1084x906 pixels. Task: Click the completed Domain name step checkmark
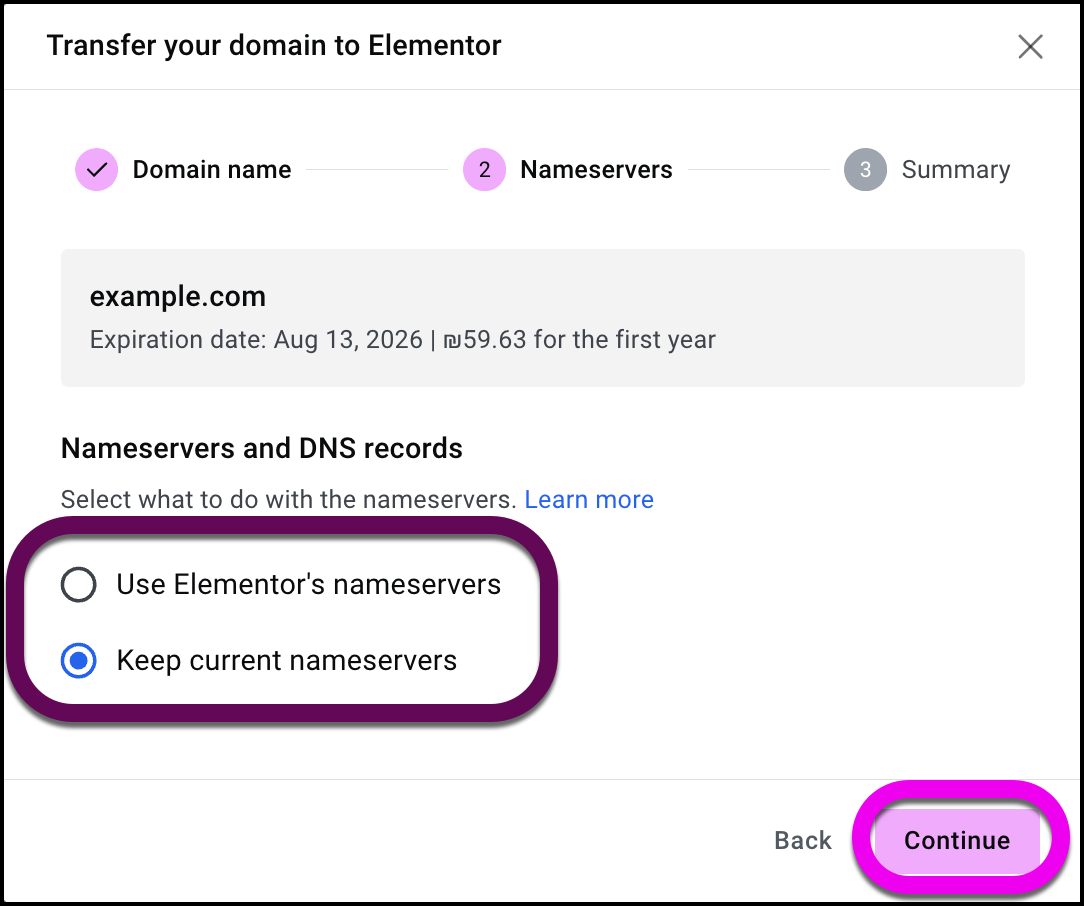[95, 169]
